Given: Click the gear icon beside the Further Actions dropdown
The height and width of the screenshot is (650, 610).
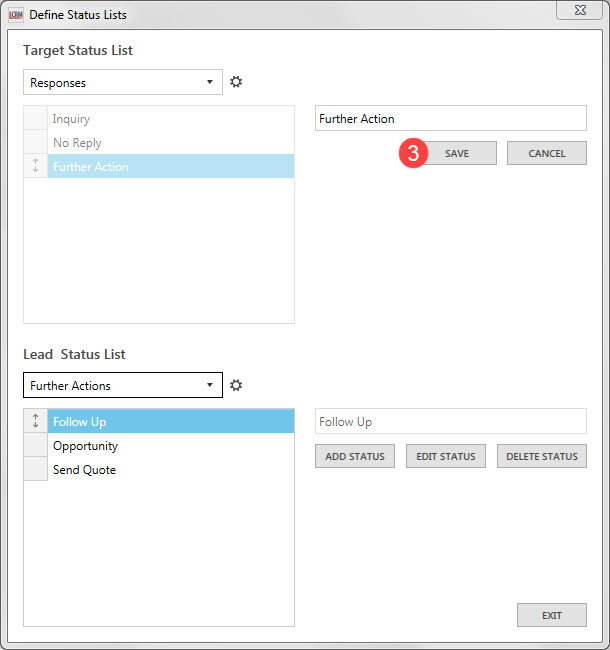Looking at the screenshot, I should point(237,385).
